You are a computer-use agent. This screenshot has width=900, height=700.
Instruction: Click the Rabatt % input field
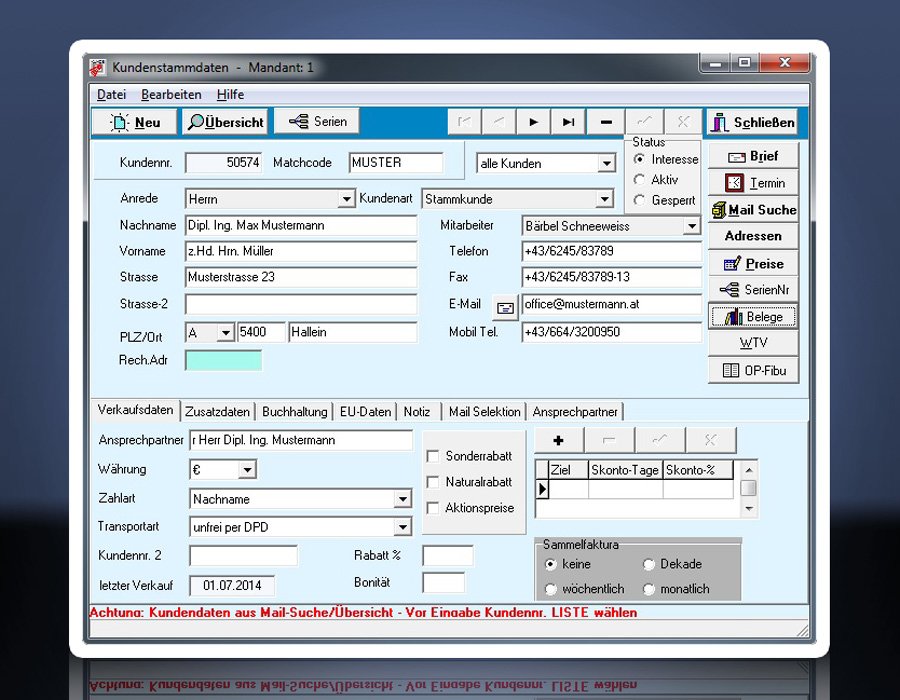point(448,555)
